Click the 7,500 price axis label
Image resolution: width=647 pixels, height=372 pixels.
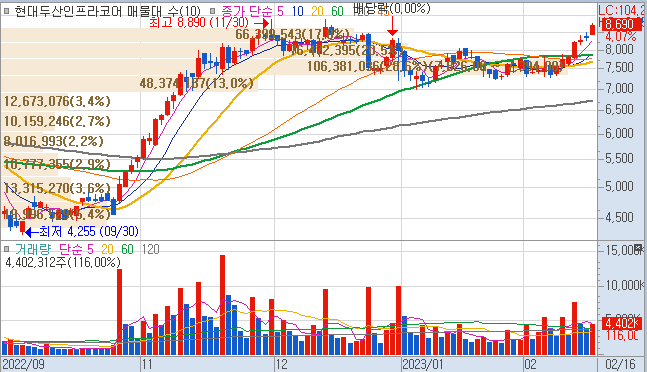coord(619,67)
